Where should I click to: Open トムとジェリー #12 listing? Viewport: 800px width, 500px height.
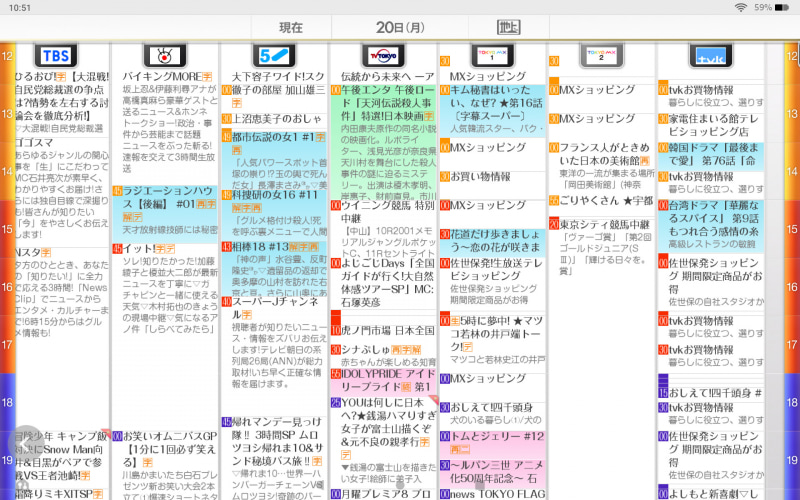(x=493, y=443)
